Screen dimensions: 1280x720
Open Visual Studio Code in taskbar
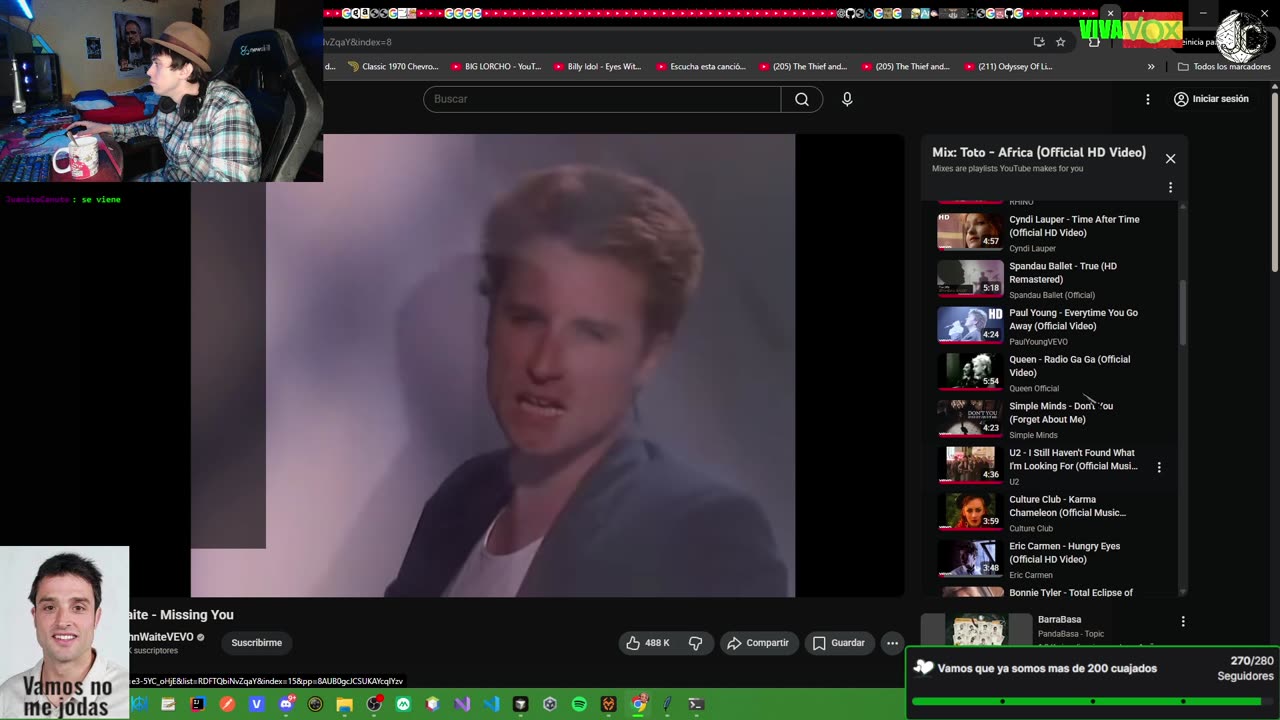coord(491,704)
